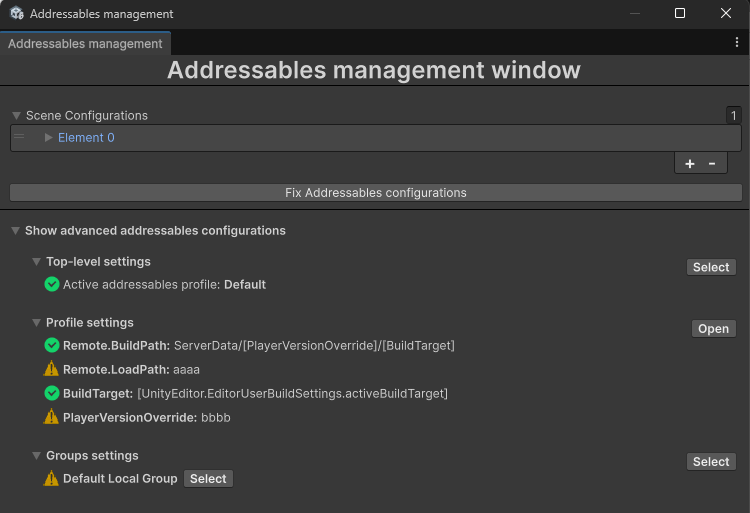Collapse the Top-level settings section
This screenshot has width=750, height=513.
pos(37,262)
